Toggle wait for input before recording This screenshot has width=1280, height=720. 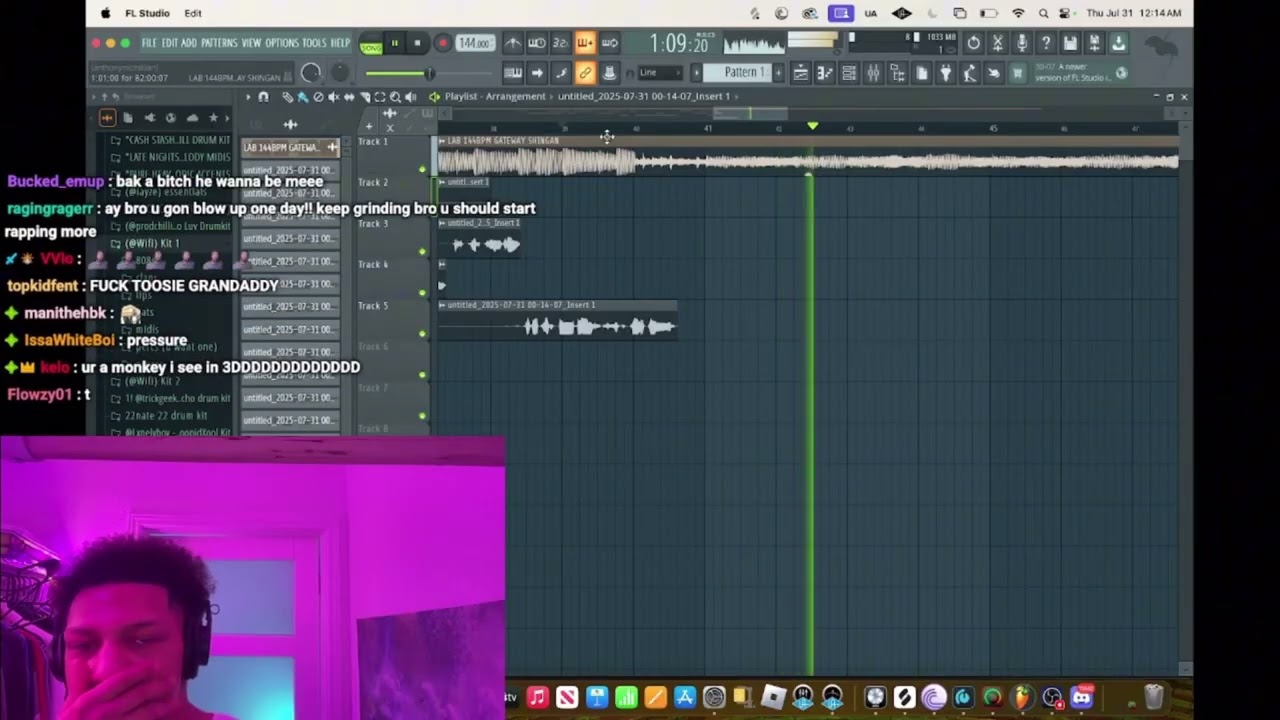(x=537, y=43)
